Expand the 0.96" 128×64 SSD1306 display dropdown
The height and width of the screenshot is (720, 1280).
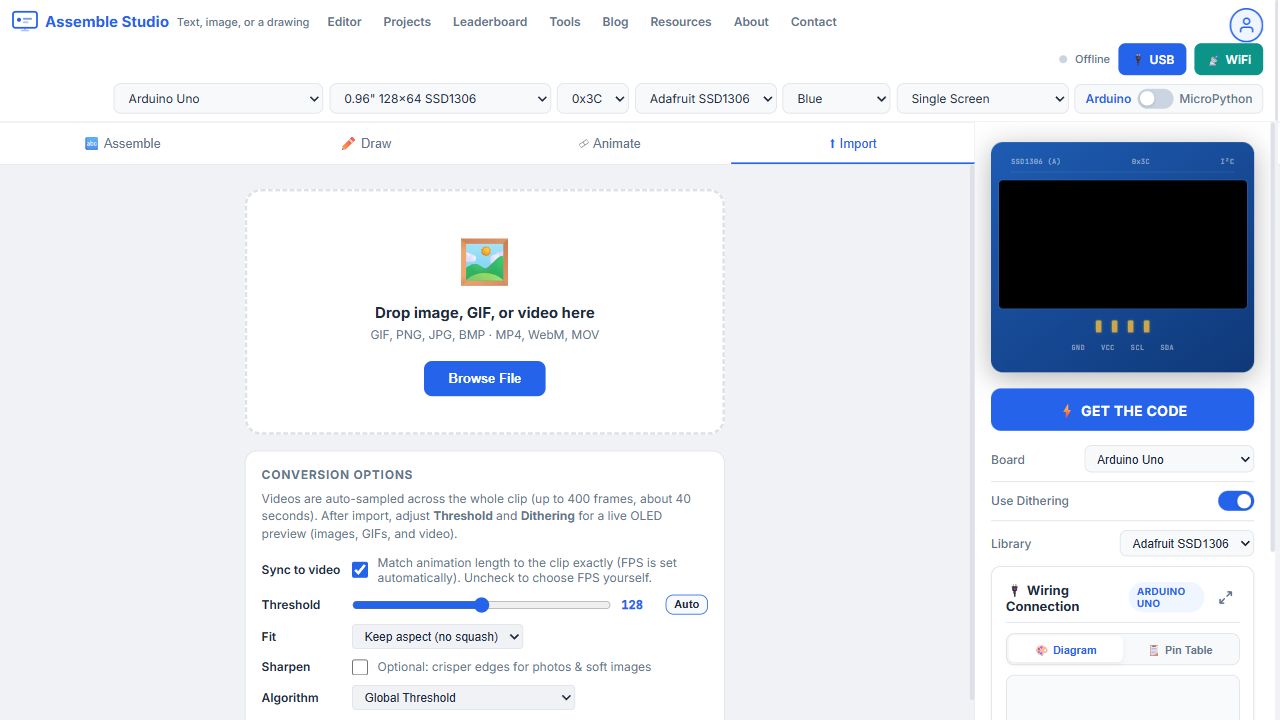click(440, 99)
